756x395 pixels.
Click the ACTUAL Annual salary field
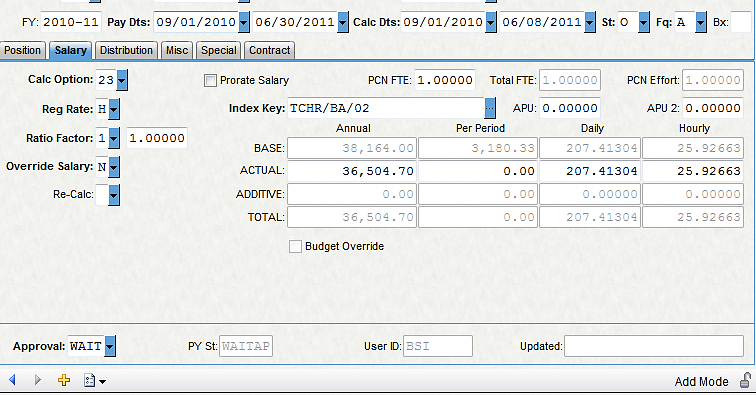351,171
